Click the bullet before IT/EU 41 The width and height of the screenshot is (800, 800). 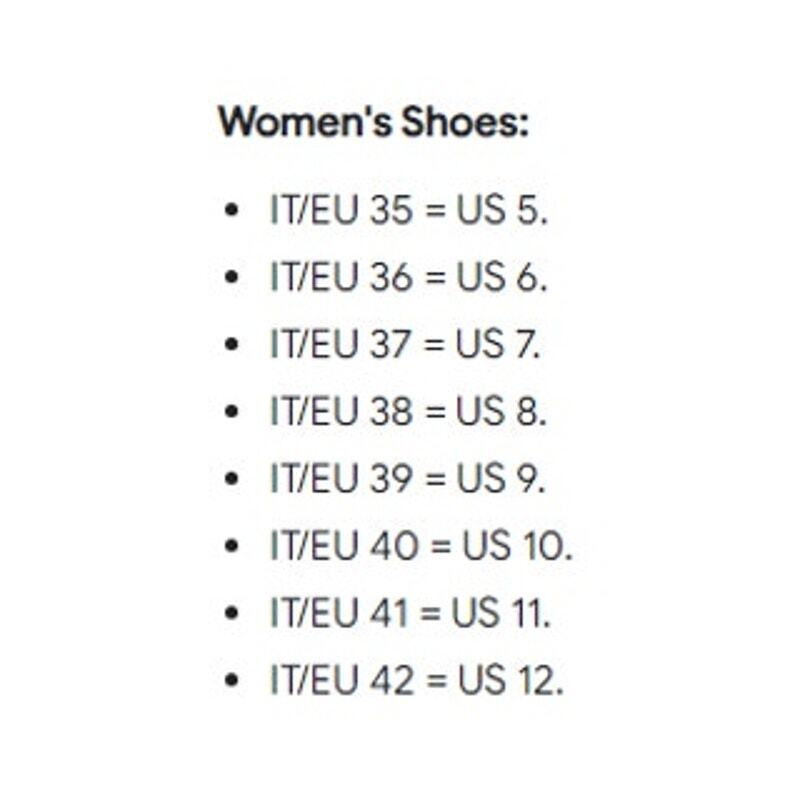(231, 613)
